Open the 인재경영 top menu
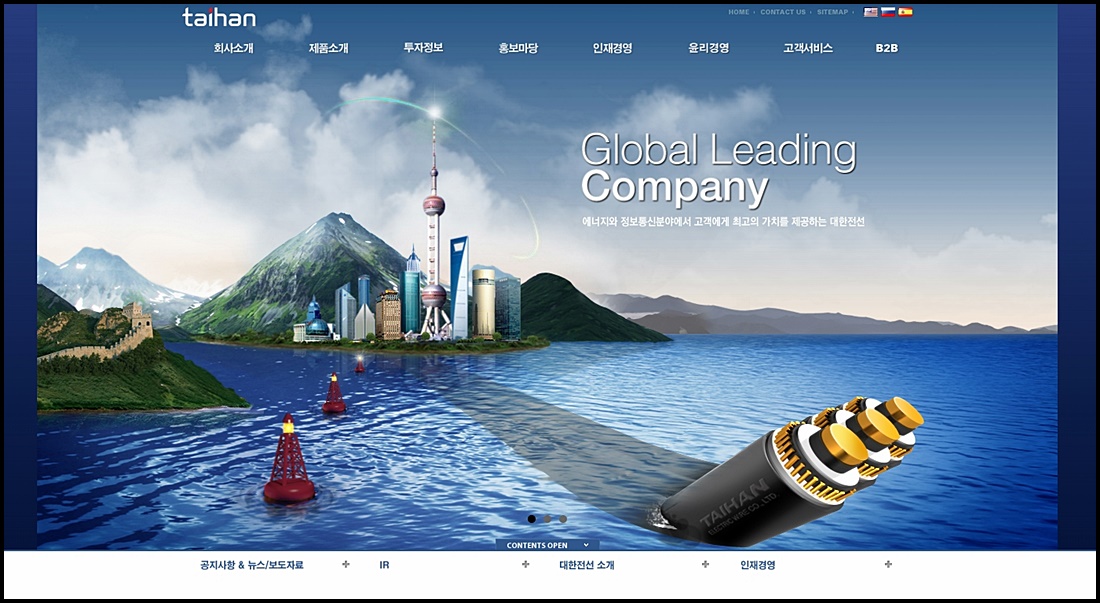This screenshot has height=603, width=1100. (x=612, y=48)
